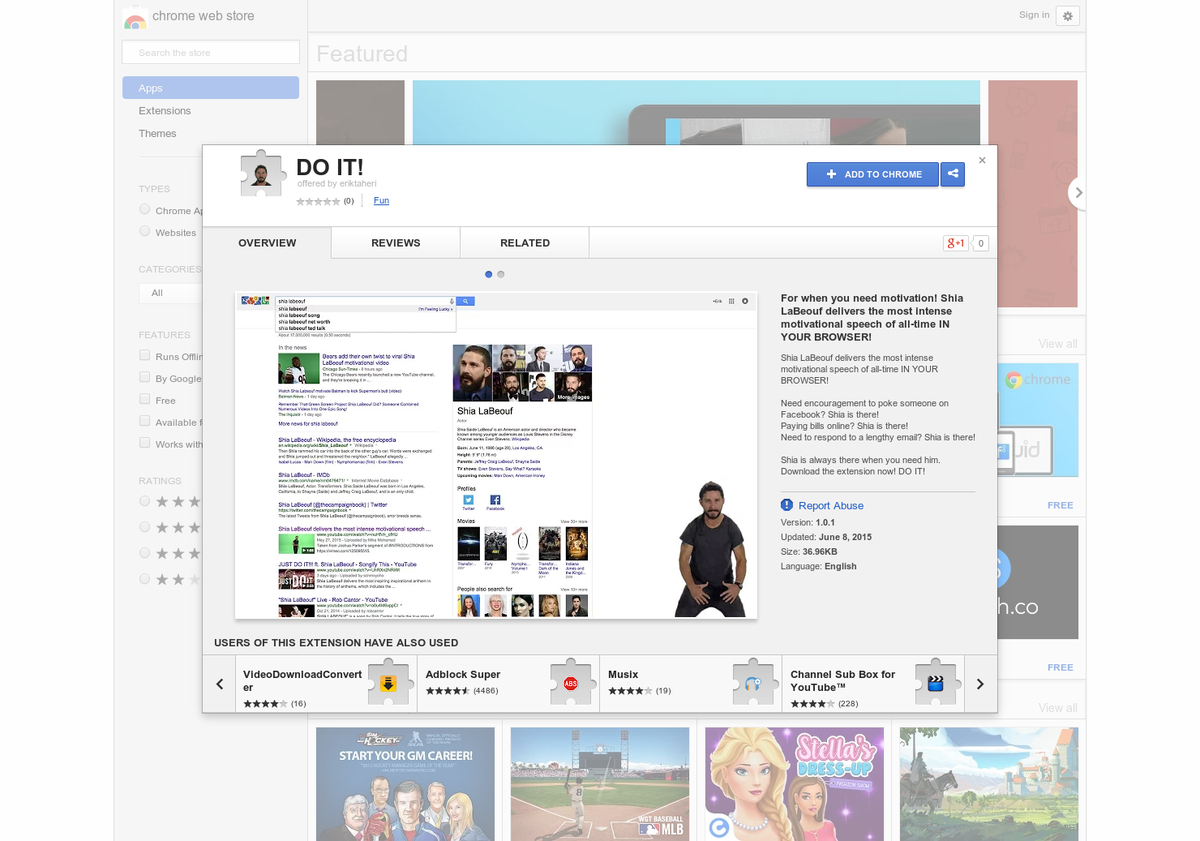
Task: Toggle the Runs Offline checkbox
Action: 145,356
